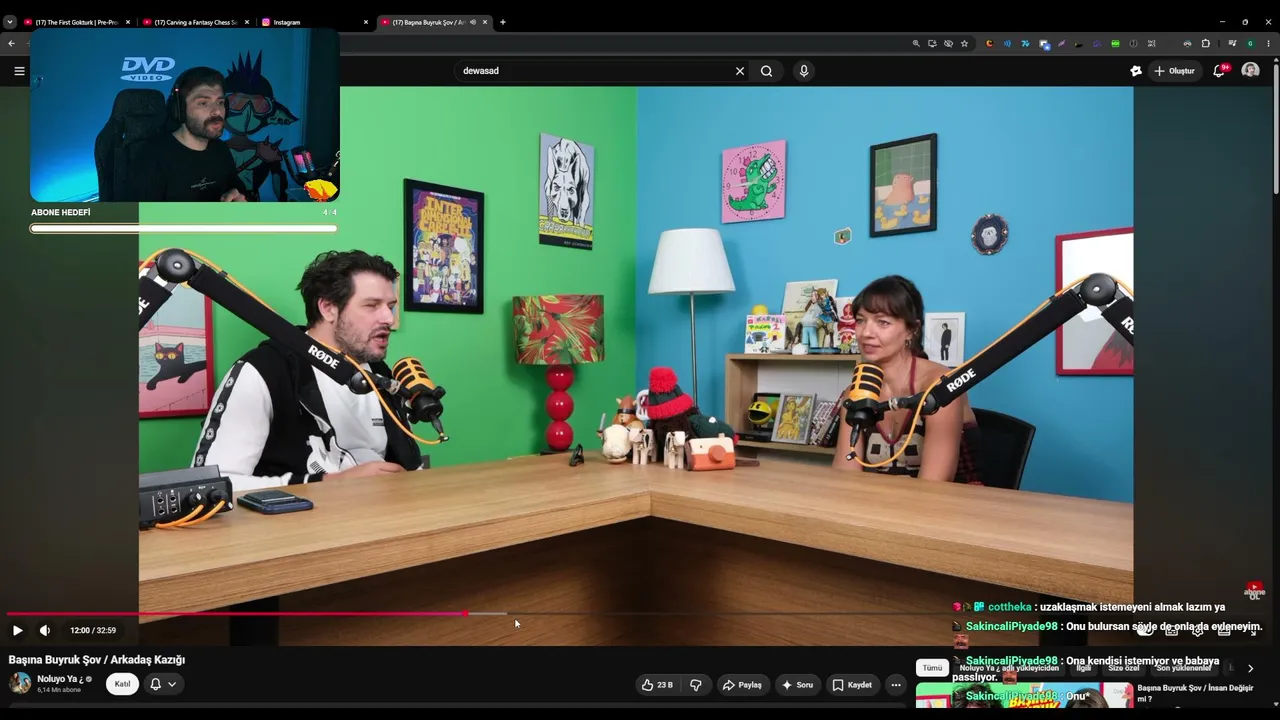Click the search magnifier button
This screenshot has width=1280, height=720.
766,71
